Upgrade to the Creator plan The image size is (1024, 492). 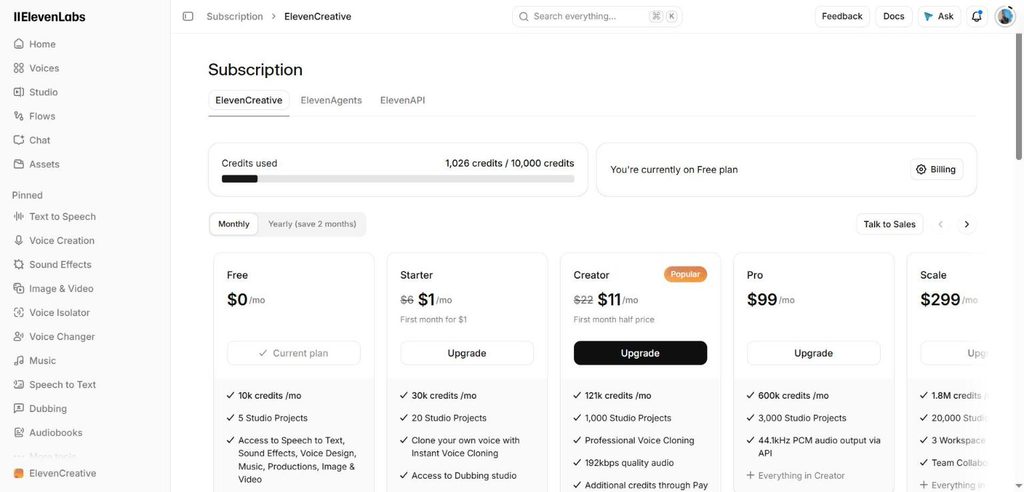[640, 353]
